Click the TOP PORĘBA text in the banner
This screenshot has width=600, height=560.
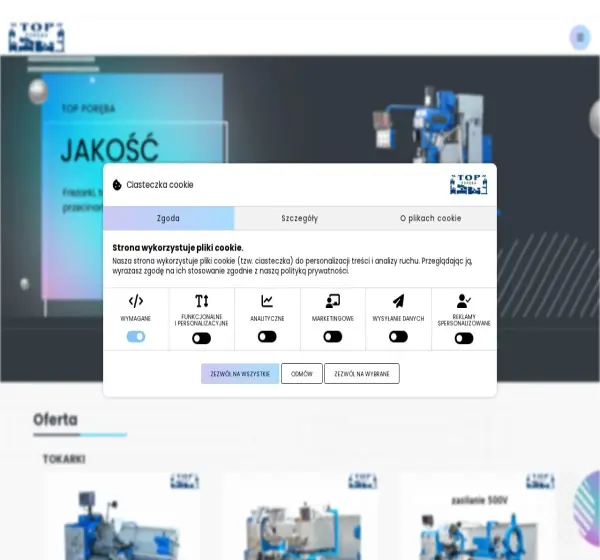[x=88, y=109]
